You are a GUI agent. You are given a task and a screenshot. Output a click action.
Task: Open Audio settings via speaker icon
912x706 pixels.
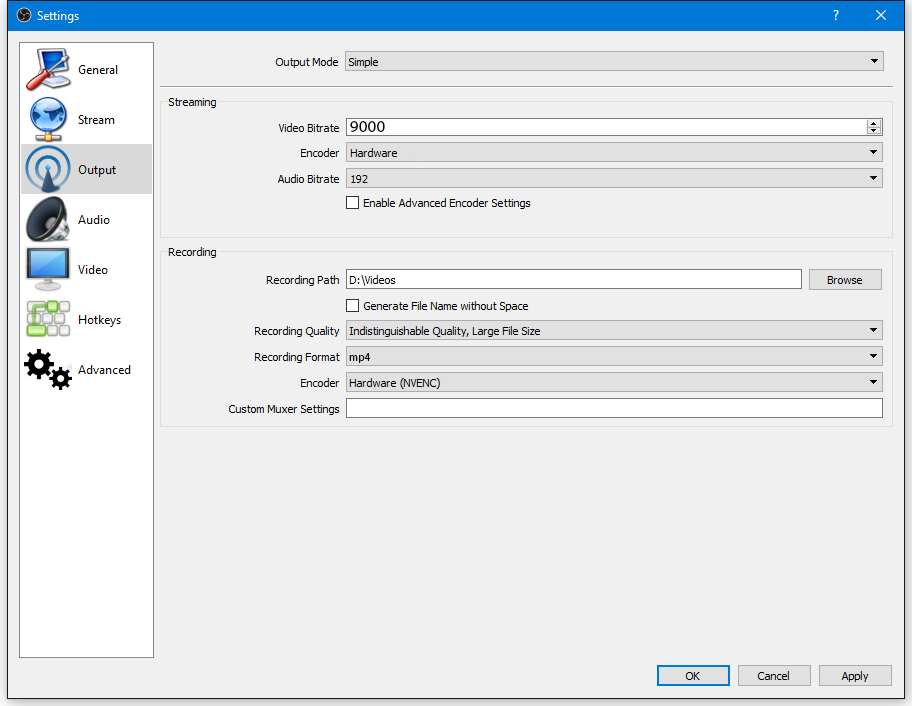pos(47,220)
